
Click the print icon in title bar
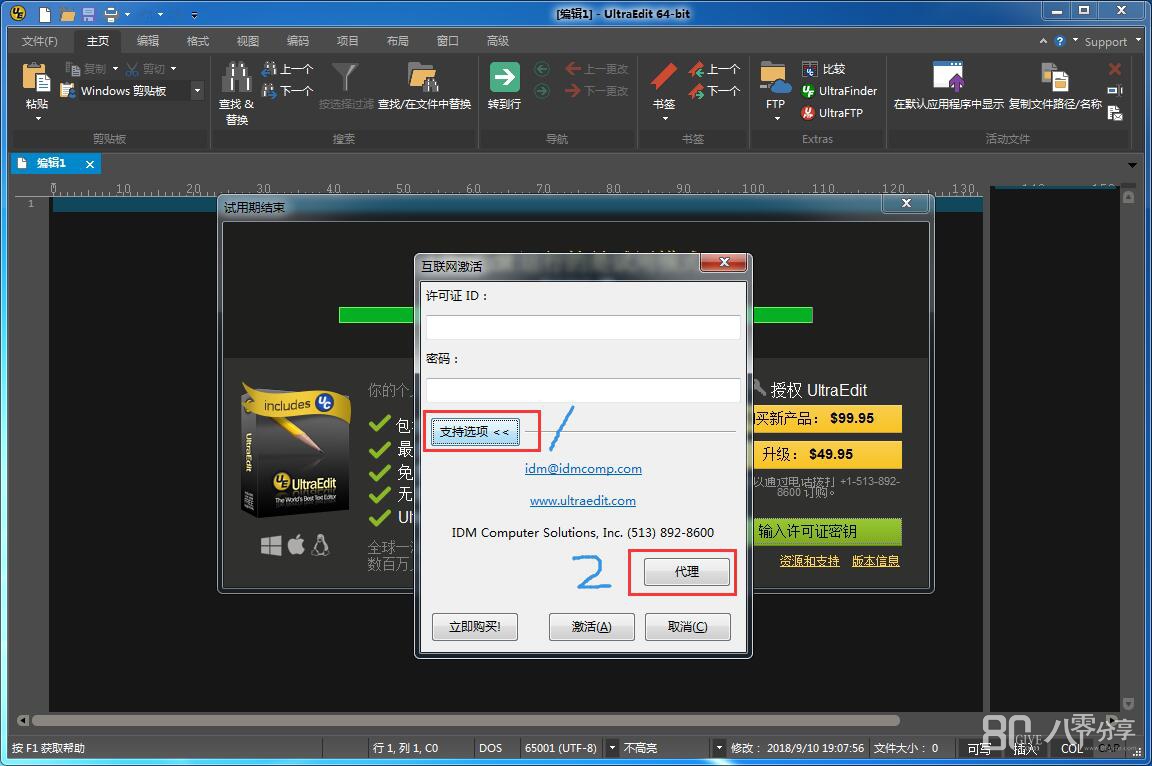tap(111, 14)
